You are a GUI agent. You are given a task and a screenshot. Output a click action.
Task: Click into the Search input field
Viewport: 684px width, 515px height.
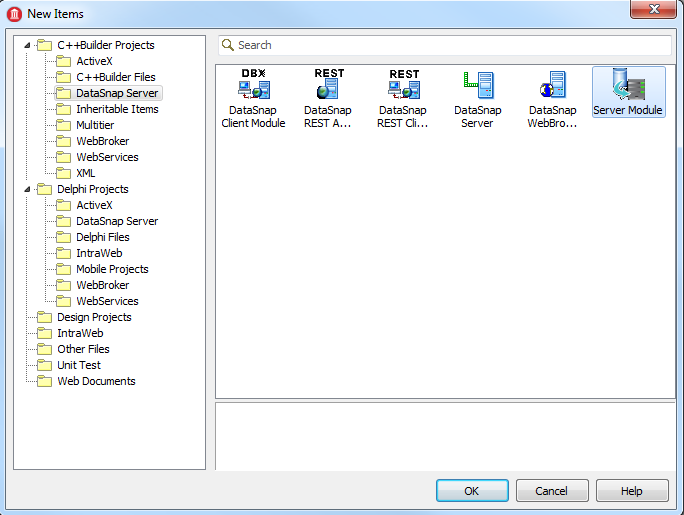tap(445, 45)
